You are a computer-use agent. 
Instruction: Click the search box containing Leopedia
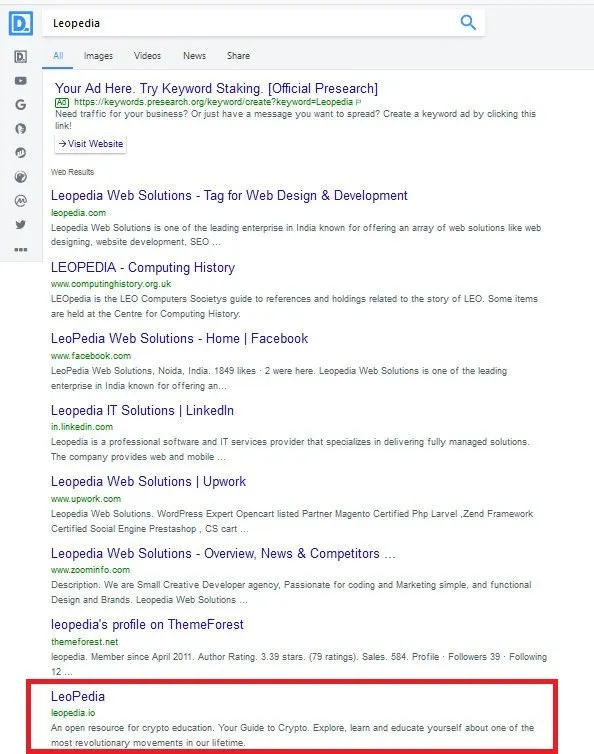click(263, 23)
